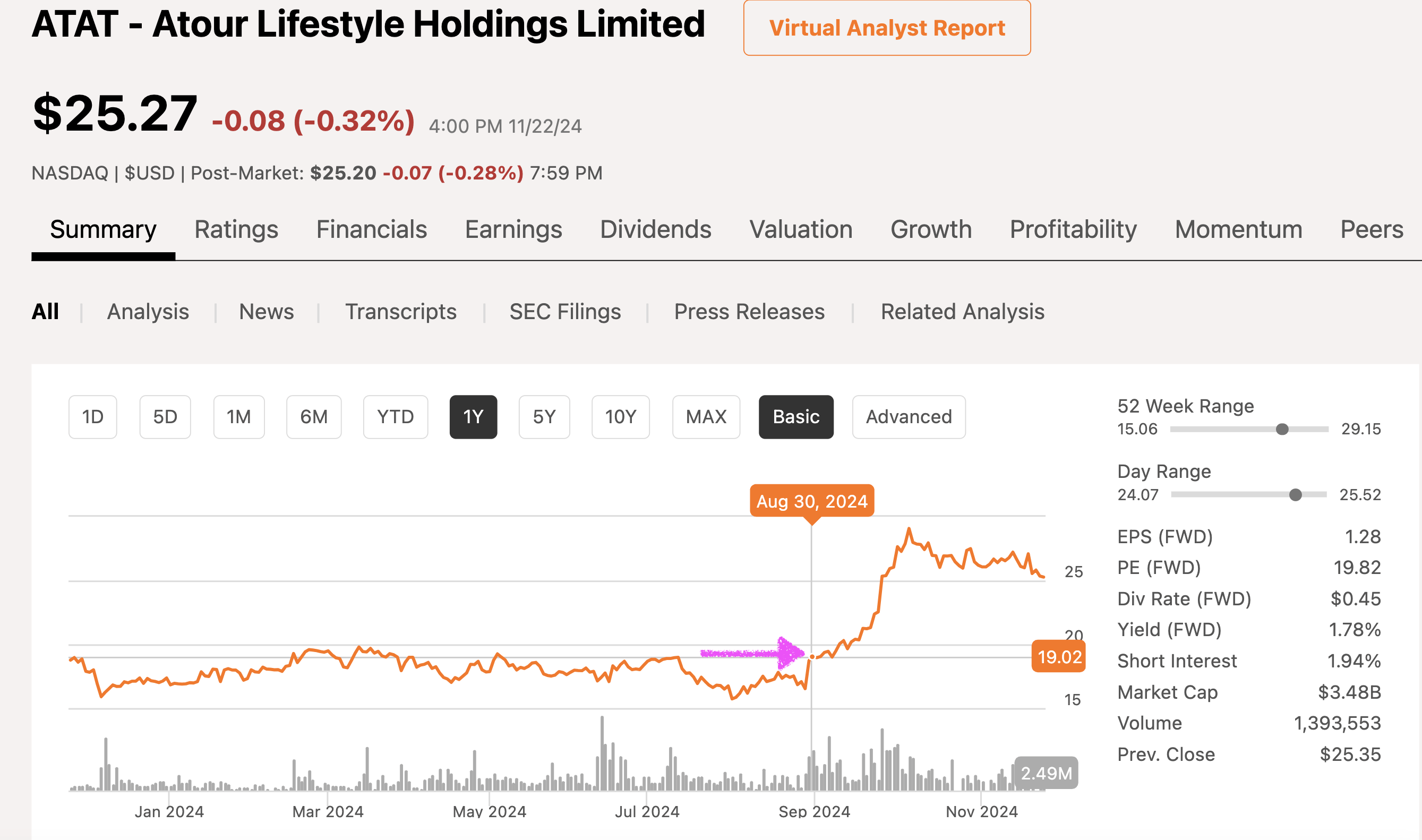
Task: Filter by Transcripts
Action: (x=400, y=312)
